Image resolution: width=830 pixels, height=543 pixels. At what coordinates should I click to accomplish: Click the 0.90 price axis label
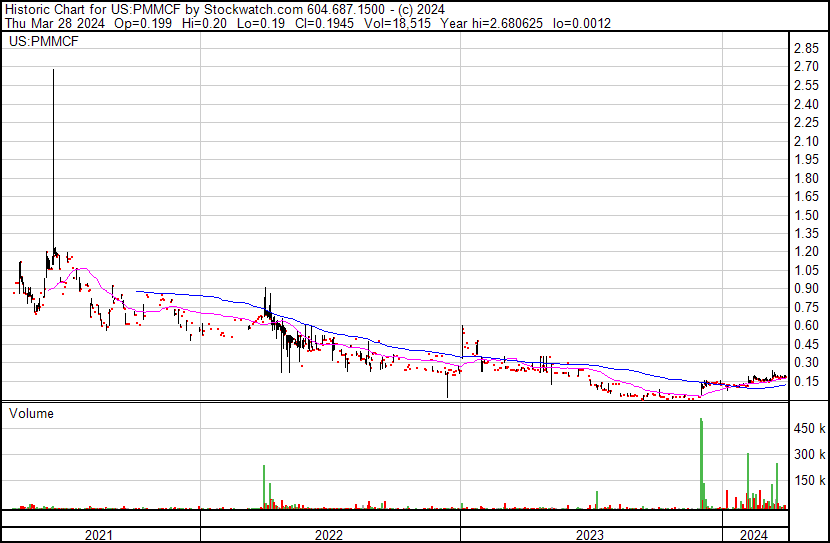(x=806, y=288)
